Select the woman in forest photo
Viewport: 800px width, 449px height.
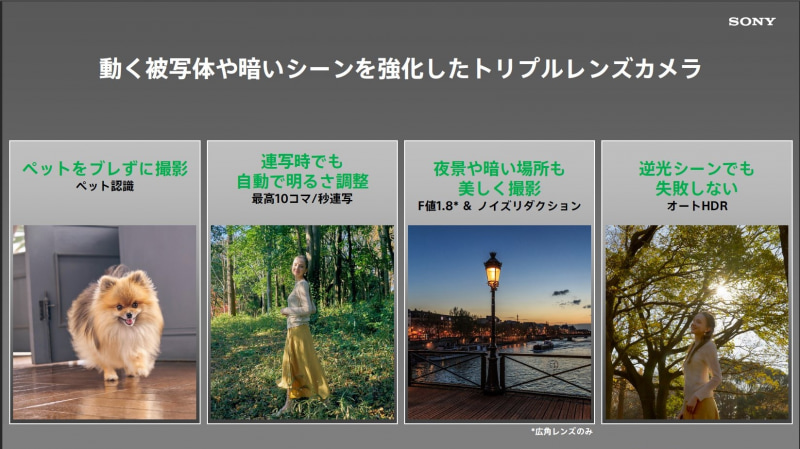302,322
